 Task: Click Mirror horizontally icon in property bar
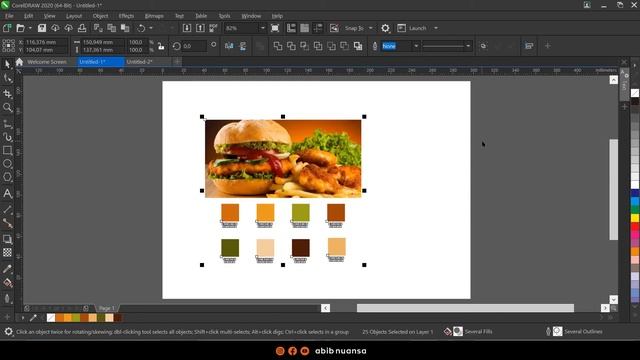(229, 46)
